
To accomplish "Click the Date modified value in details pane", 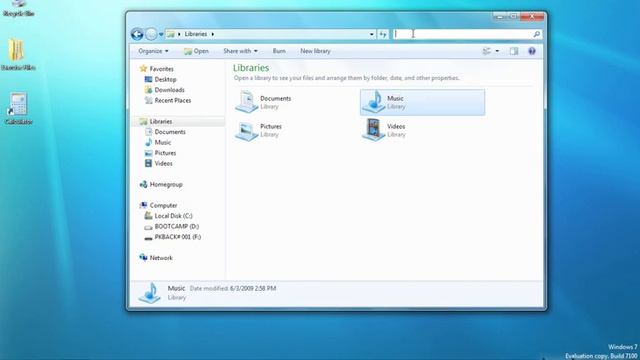I will click(253, 289).
